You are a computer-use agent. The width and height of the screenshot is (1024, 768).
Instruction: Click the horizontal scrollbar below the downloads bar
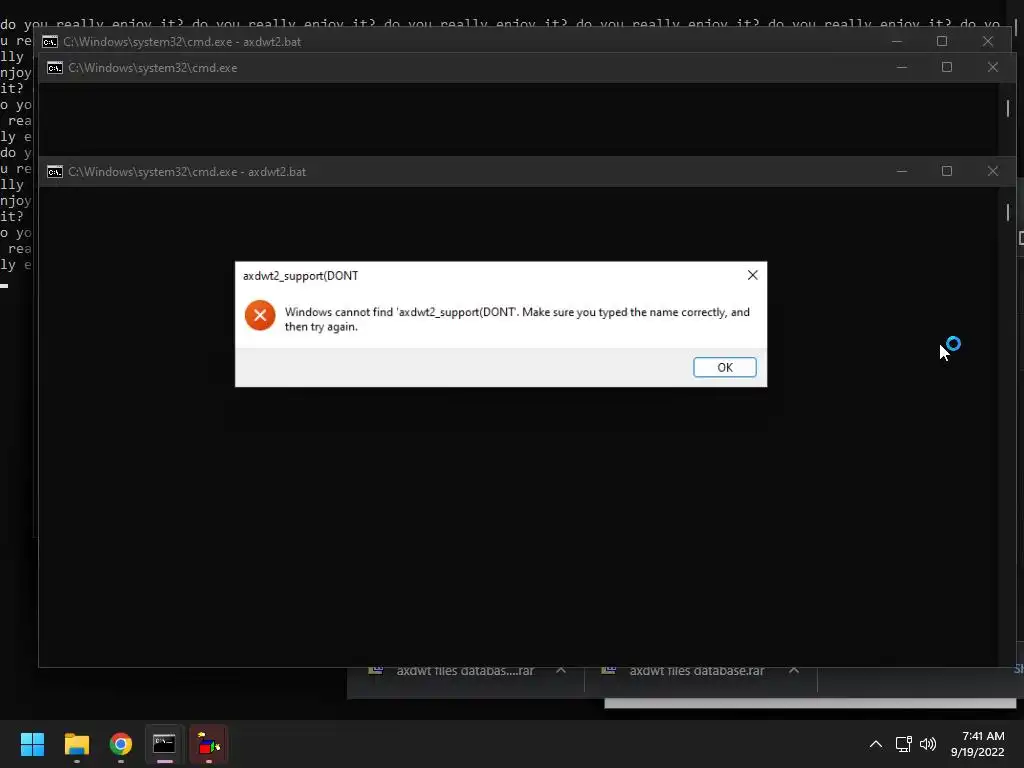click(x=810, y=703)
